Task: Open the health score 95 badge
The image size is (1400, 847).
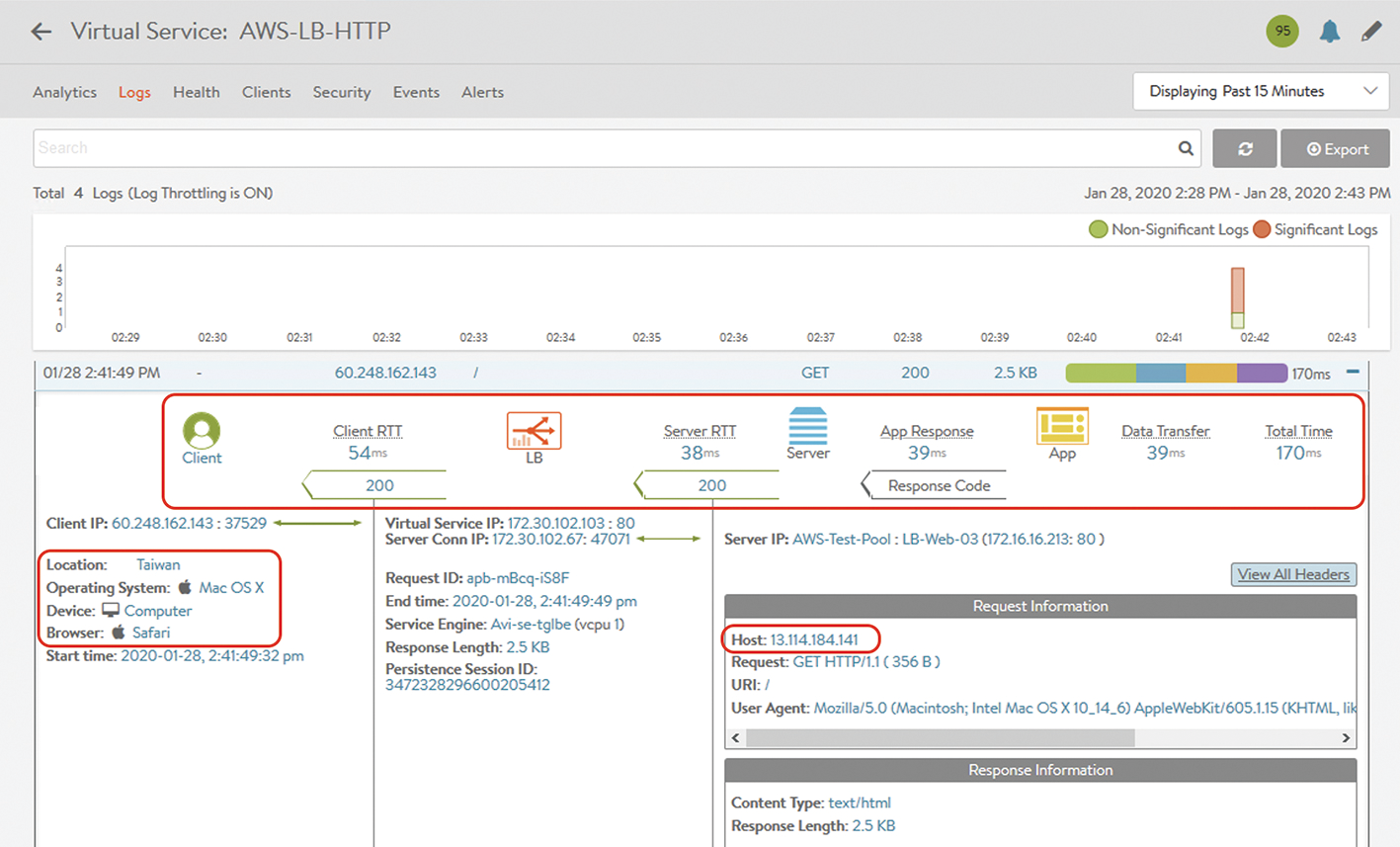Action: (x=1282, y=31)
